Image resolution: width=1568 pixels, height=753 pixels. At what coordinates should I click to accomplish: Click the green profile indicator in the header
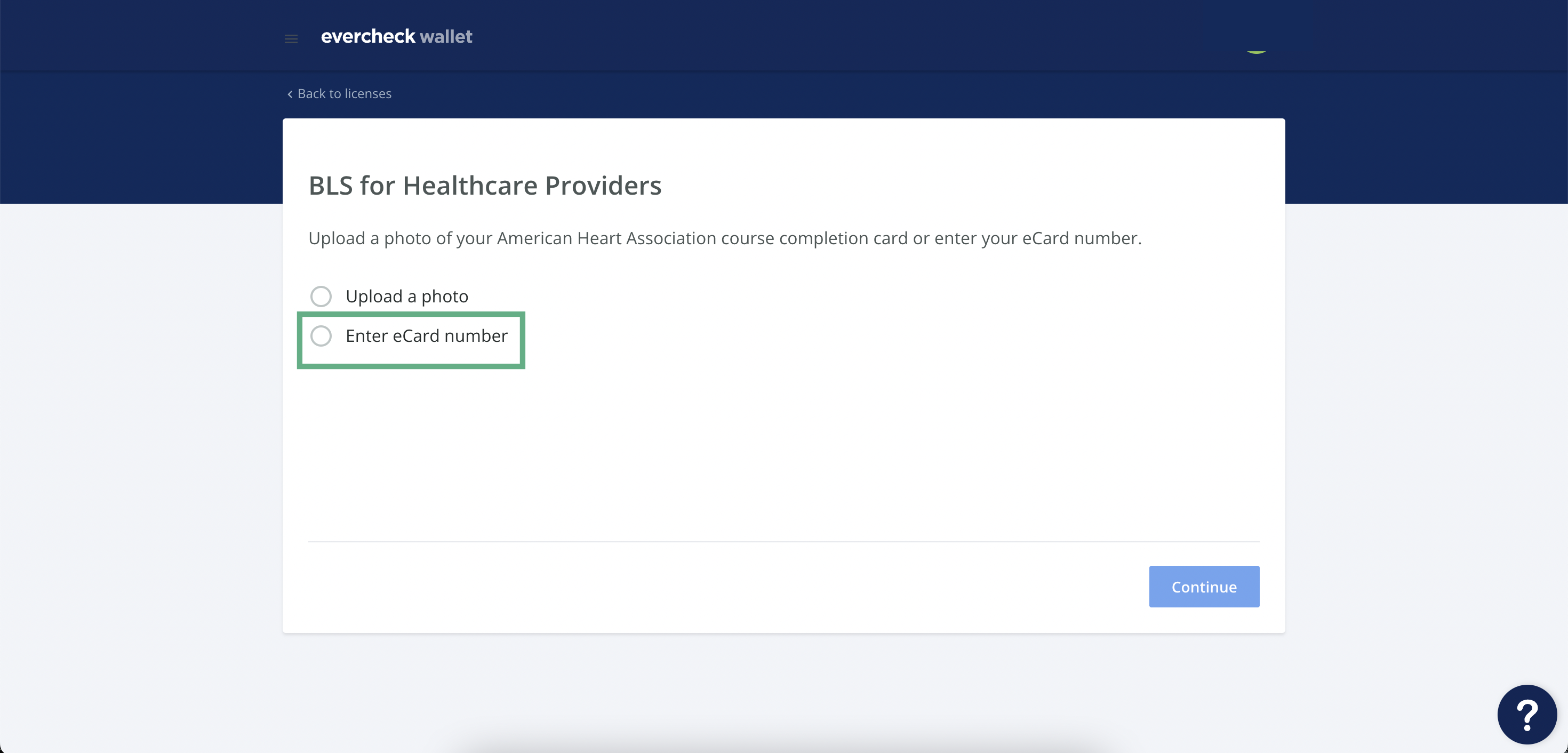[x=1257, y=52]
